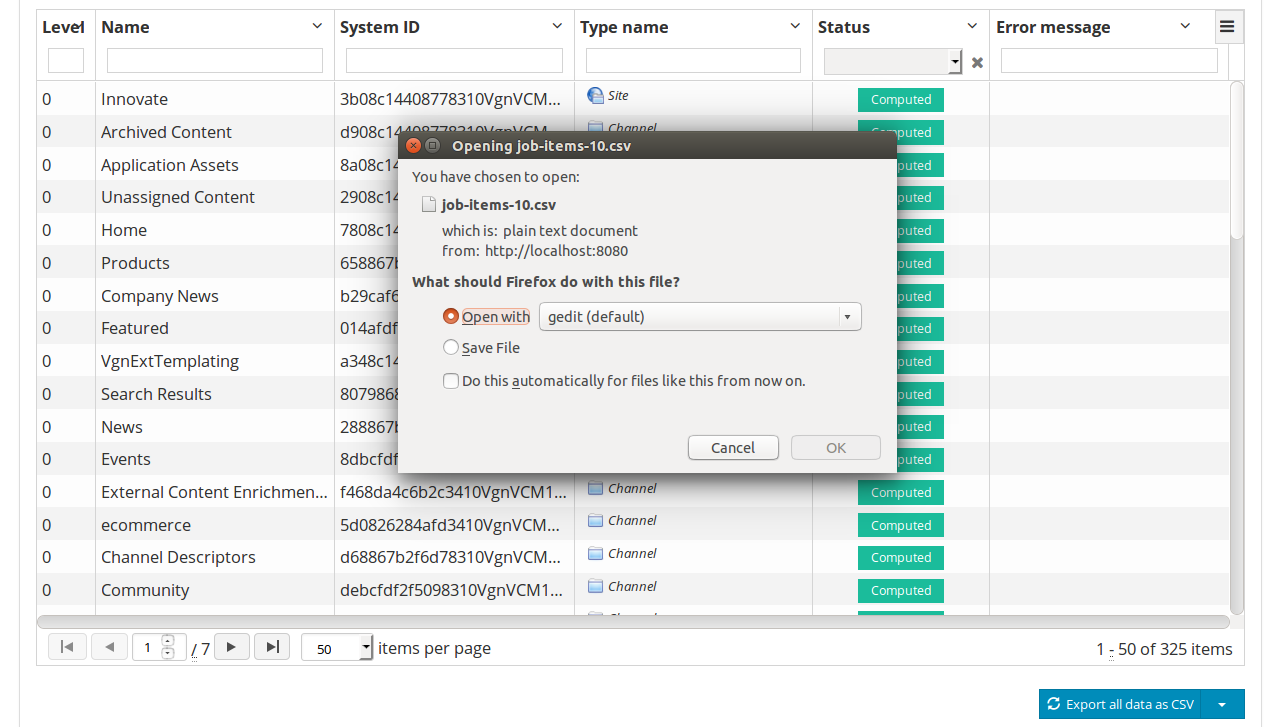This screenshot has width=1278, height=727.
Task: Click the Channel folder icon in ecommerce row
Action: tap(595, 520)
